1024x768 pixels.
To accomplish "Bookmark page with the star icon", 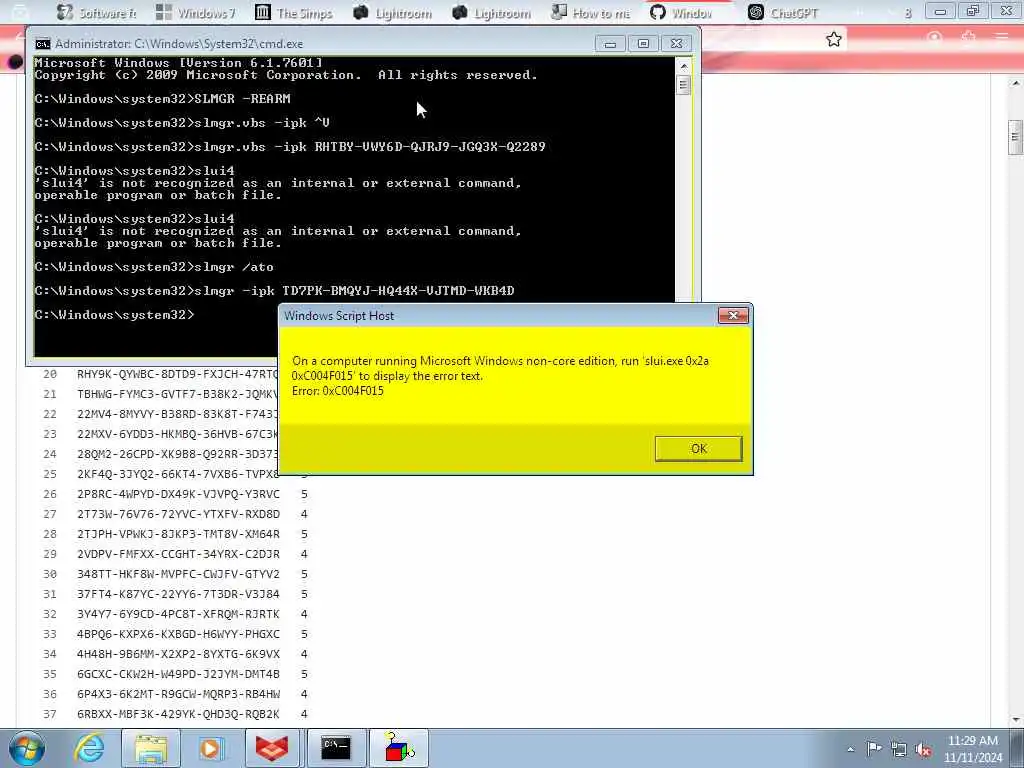I will pyautogui.click(x=833, y=40).
